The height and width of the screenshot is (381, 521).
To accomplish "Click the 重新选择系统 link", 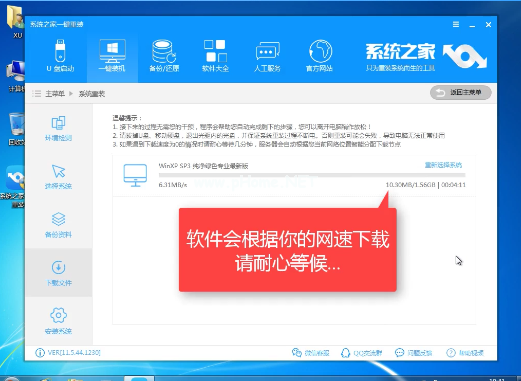I will (443, 165).
